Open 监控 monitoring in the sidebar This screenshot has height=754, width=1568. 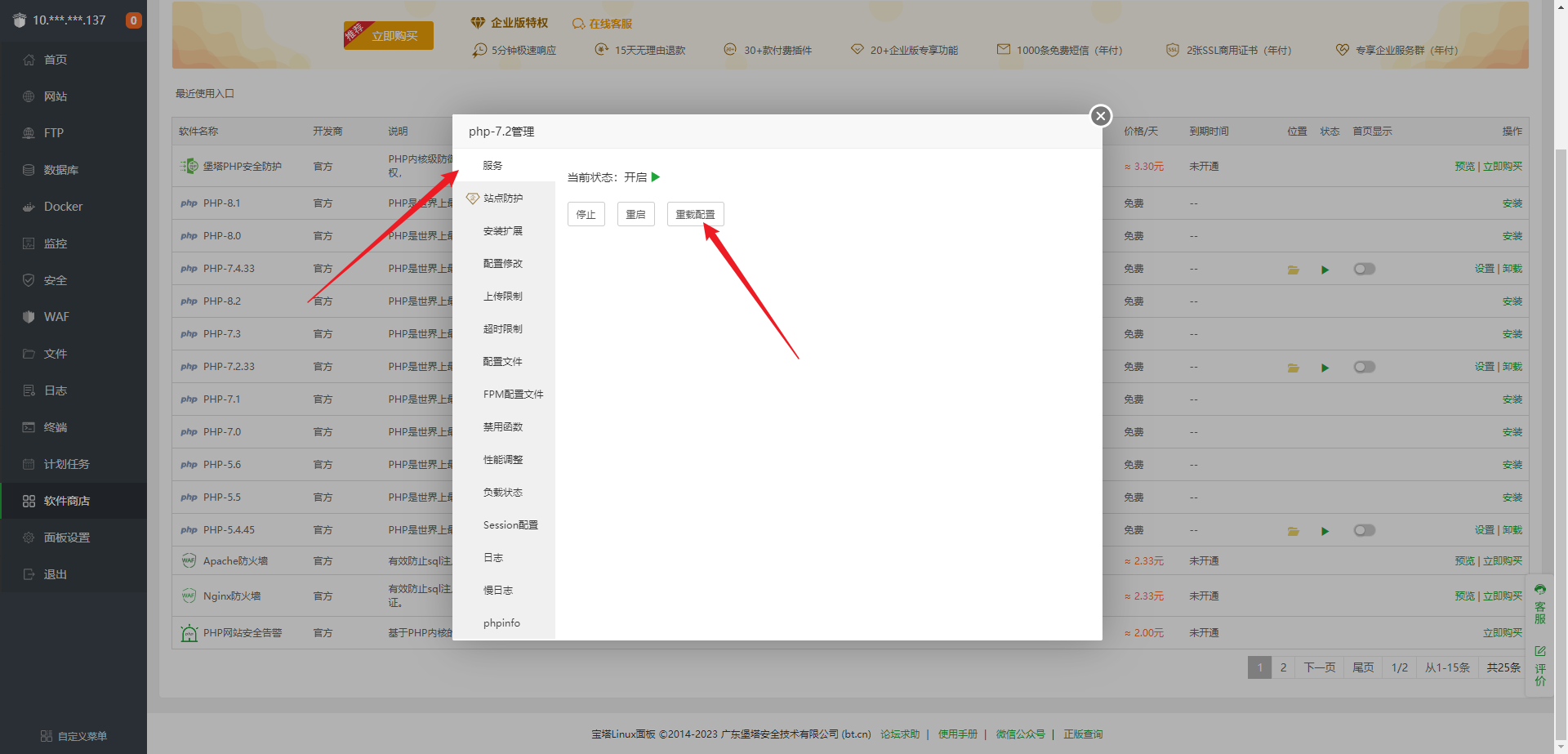[x=56, y=243]
